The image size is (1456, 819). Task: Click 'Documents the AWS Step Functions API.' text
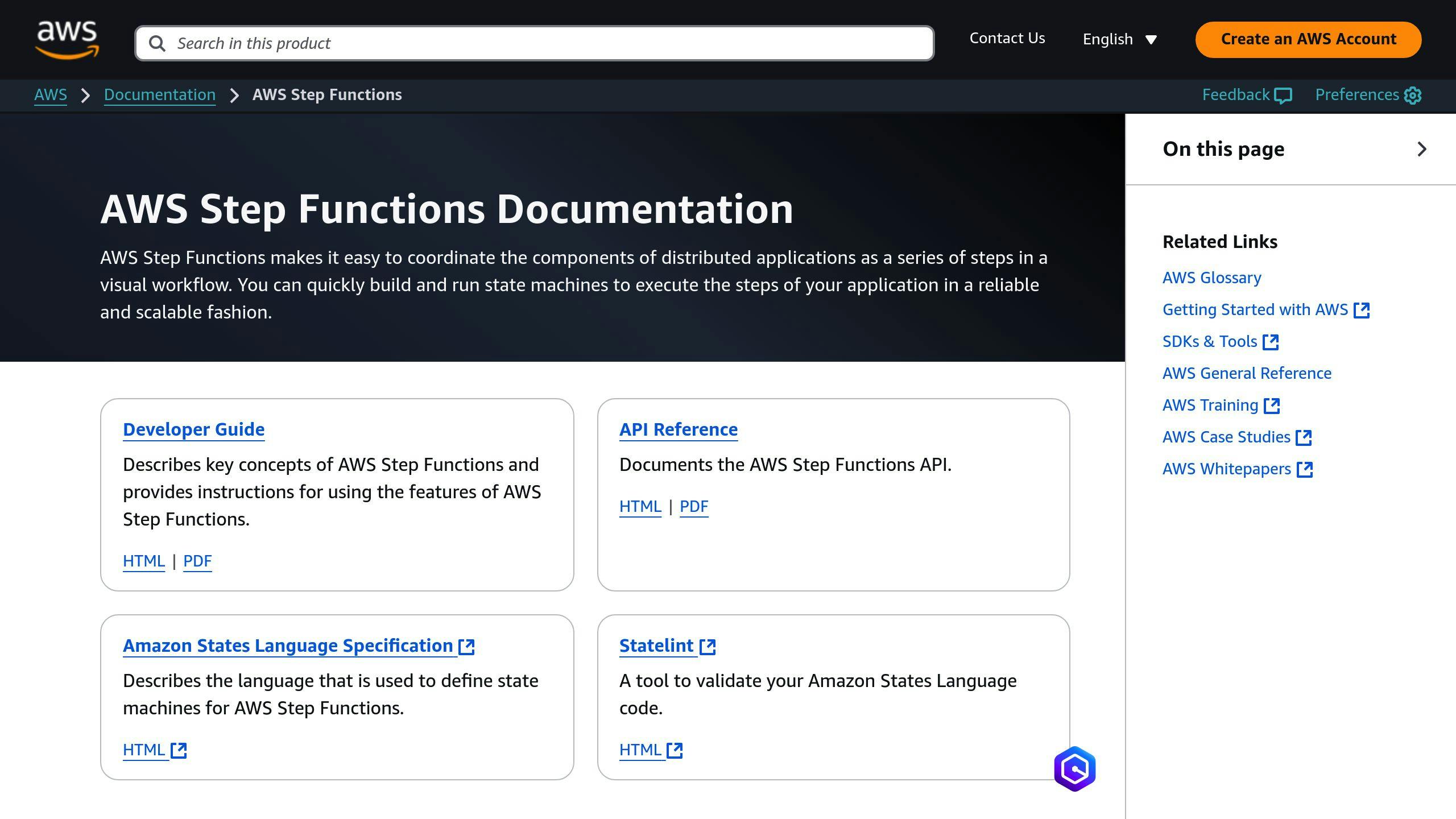coord(785,465)
